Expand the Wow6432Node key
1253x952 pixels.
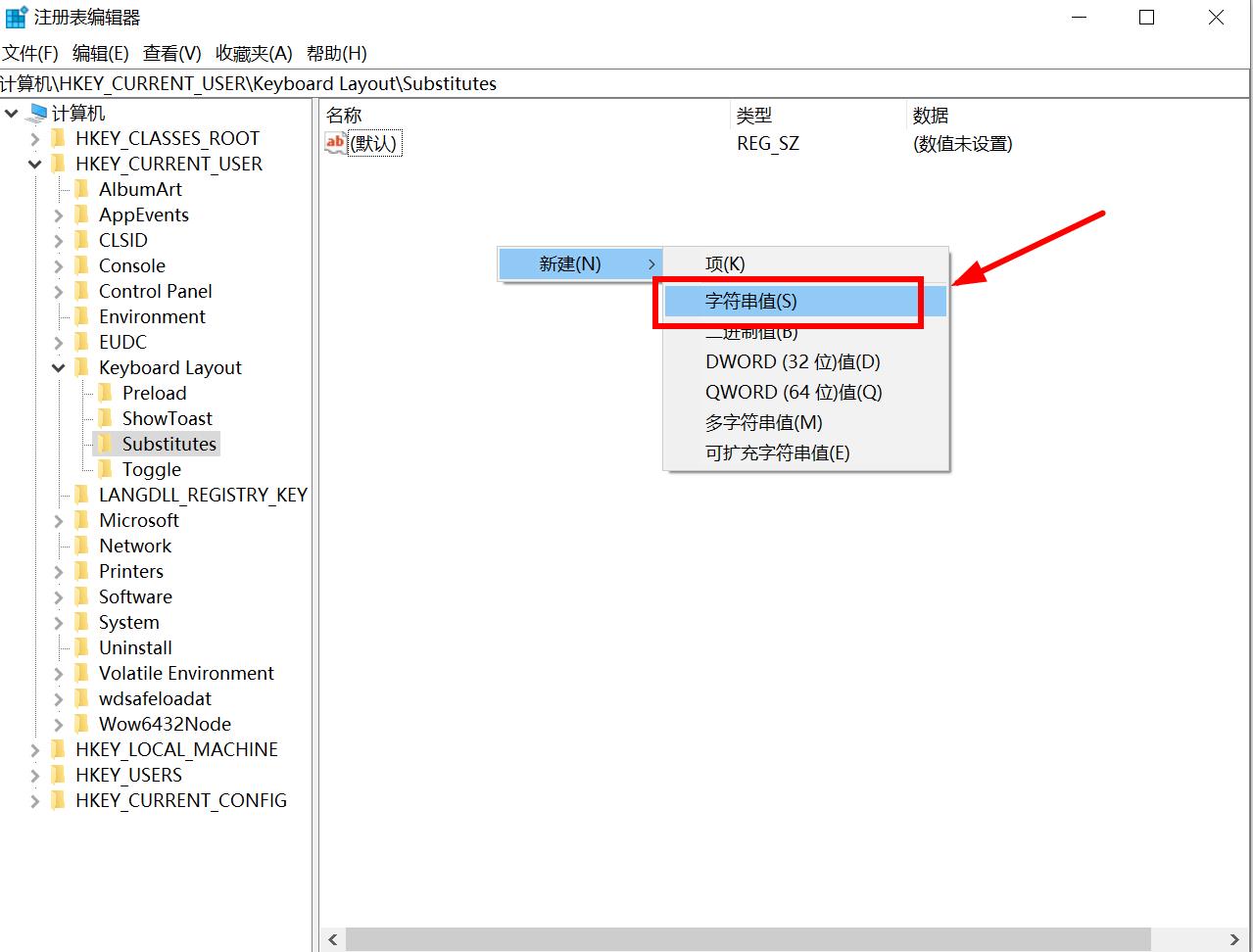click(59, 725)
